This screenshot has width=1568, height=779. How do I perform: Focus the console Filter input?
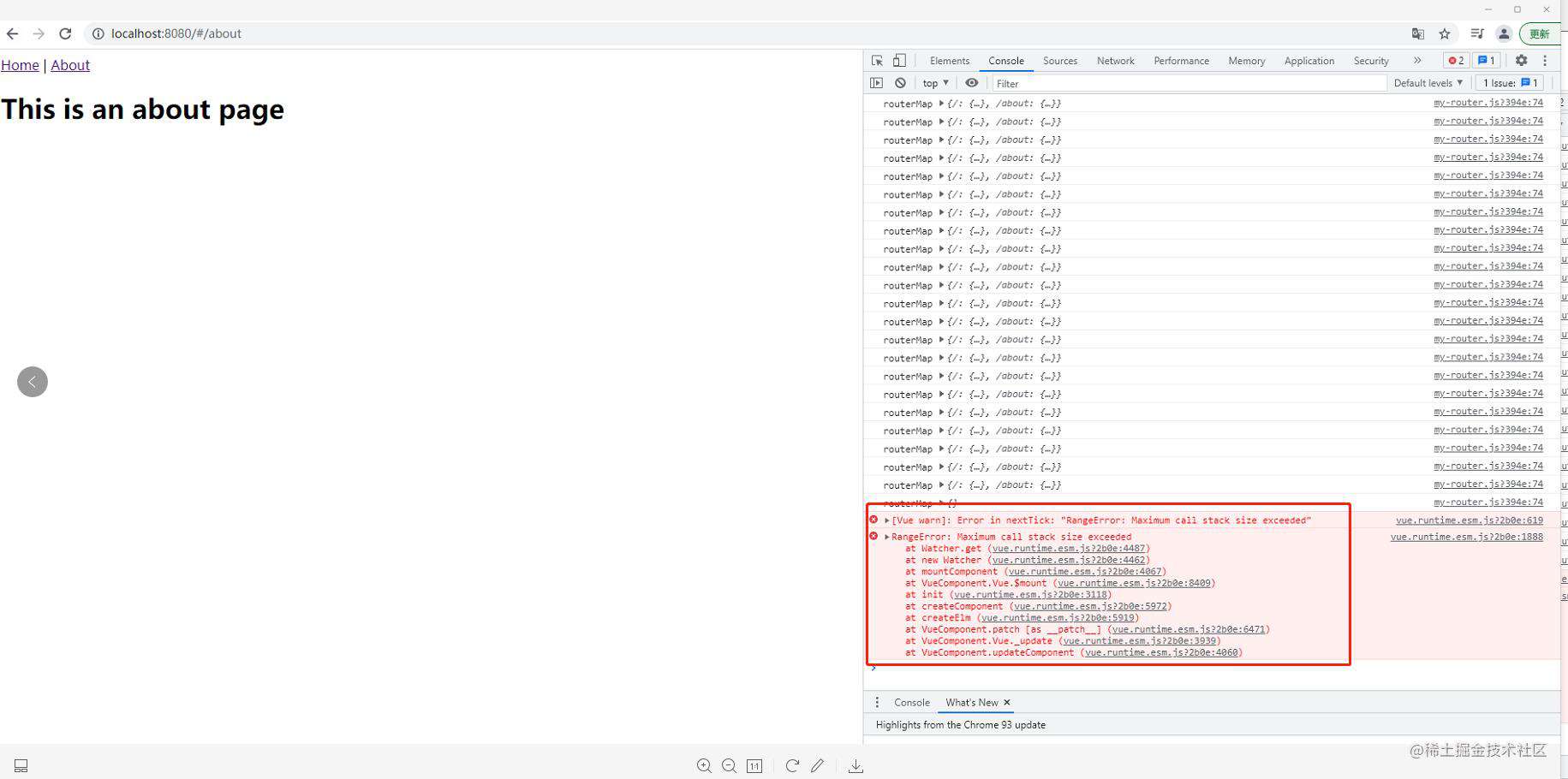pos(1189,83)
